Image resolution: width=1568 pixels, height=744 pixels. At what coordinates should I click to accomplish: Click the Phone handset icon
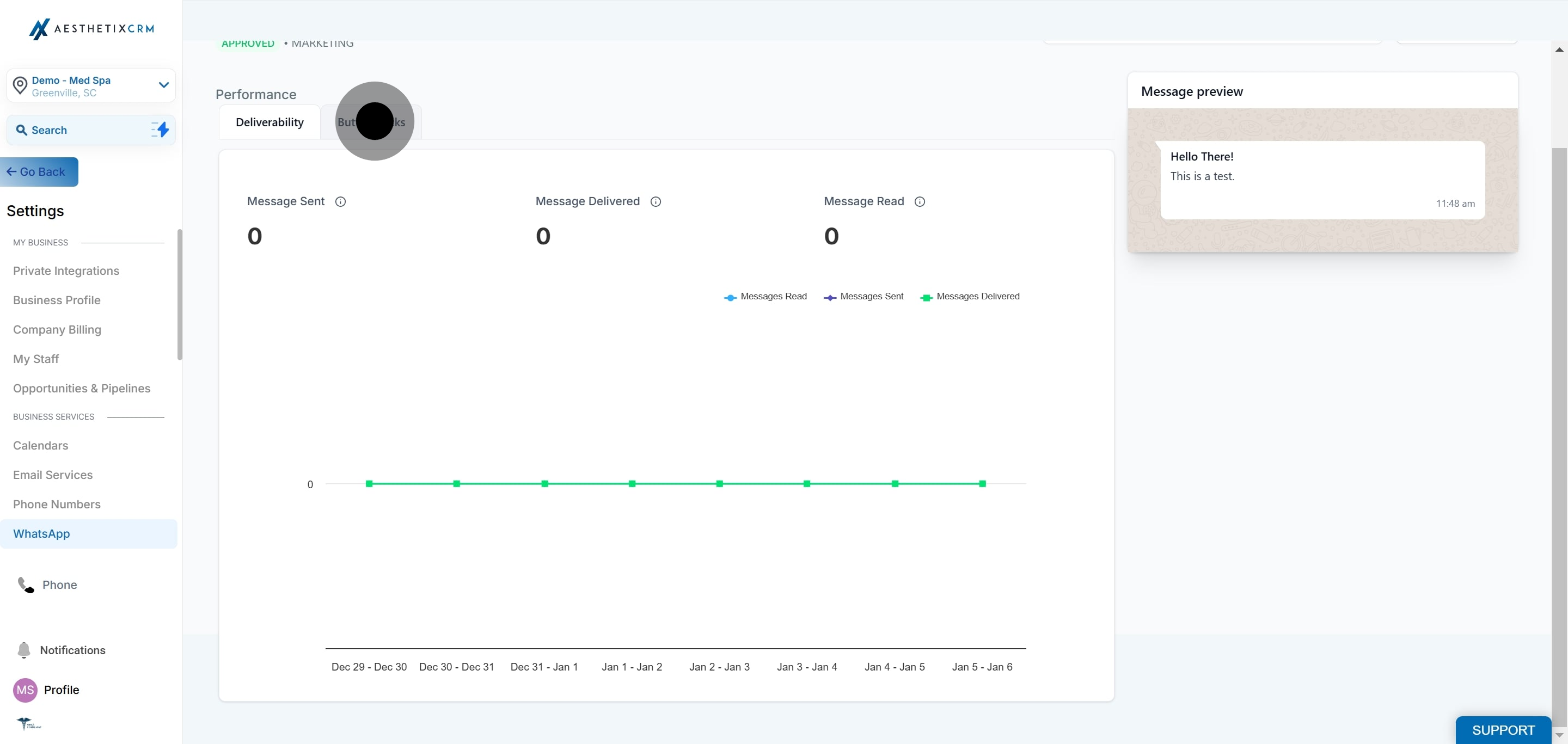pos(26,585)
